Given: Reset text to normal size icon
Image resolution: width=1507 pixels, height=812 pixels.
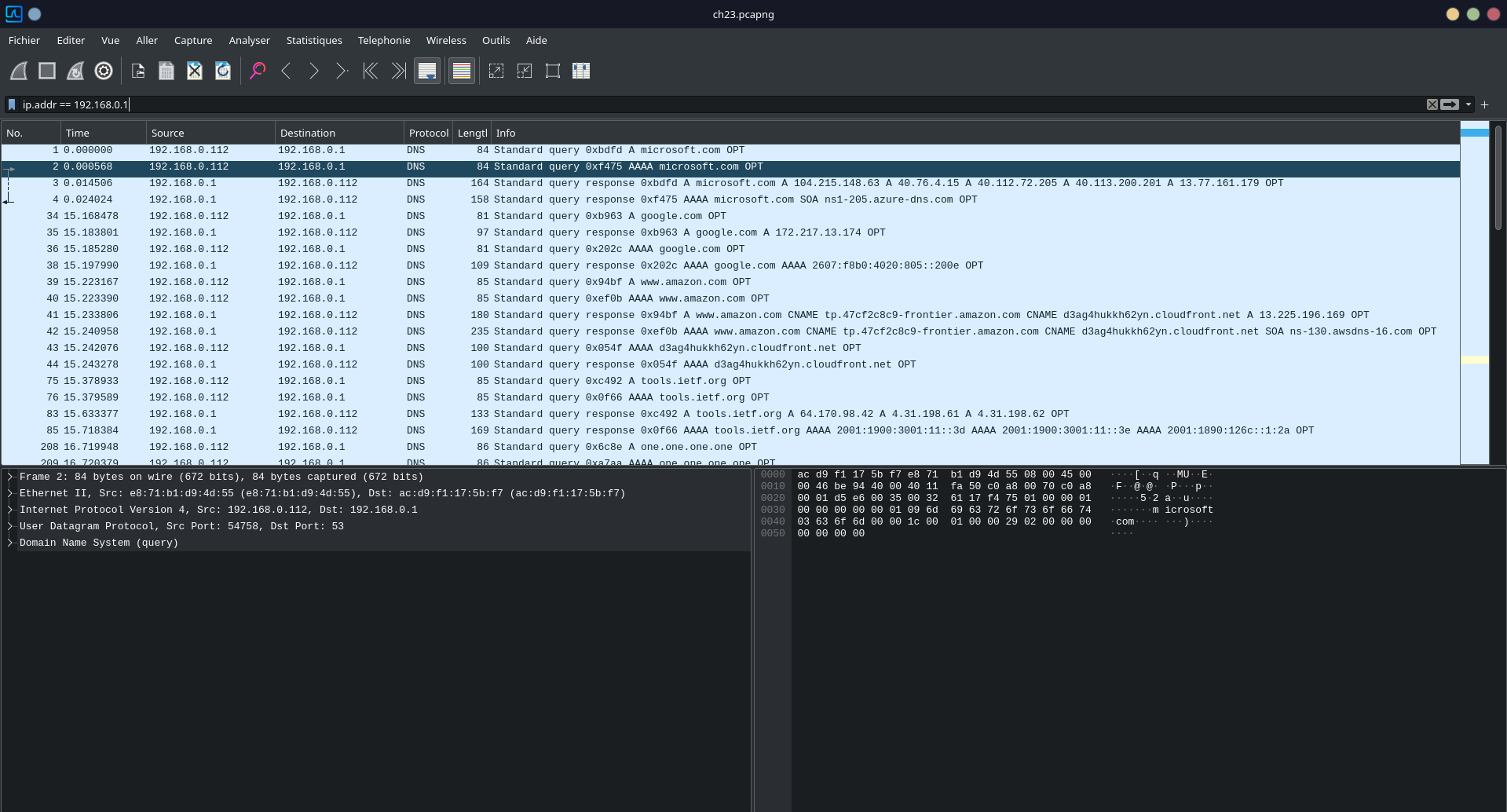Looking at the screenshot, I should pyautogui.click(x=553, y=71).
